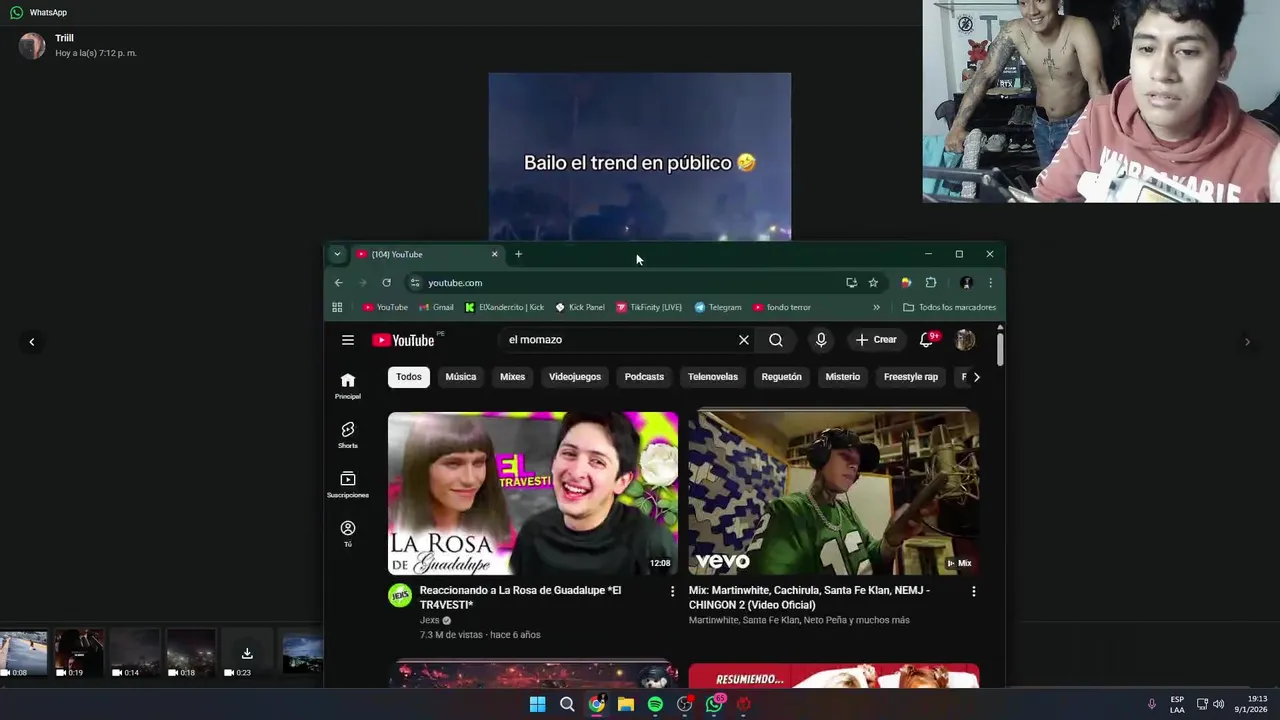Open options for the CHINGON 2 mix
1280x720 pixels.
point(973,592)
